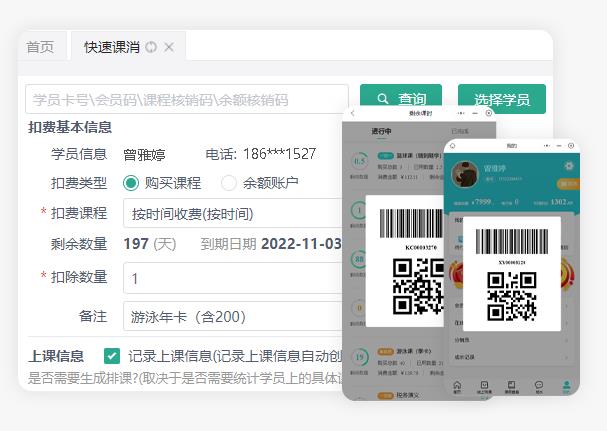Minimize the 剩余课时 mini program
Screen dimensions: 607x431
[x=475, y=113]
